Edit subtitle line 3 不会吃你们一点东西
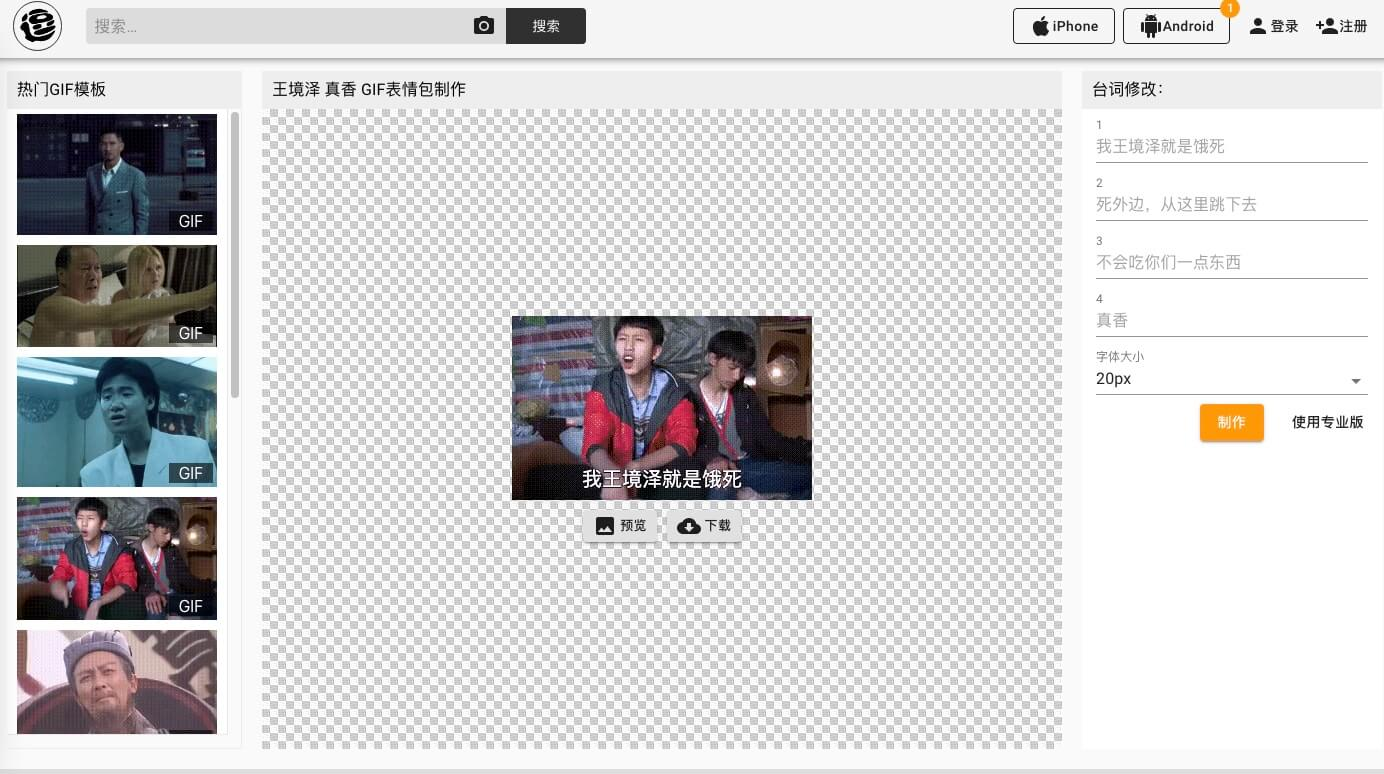Viewport: 1384px width, 774px height. [x=1231, y=262]
